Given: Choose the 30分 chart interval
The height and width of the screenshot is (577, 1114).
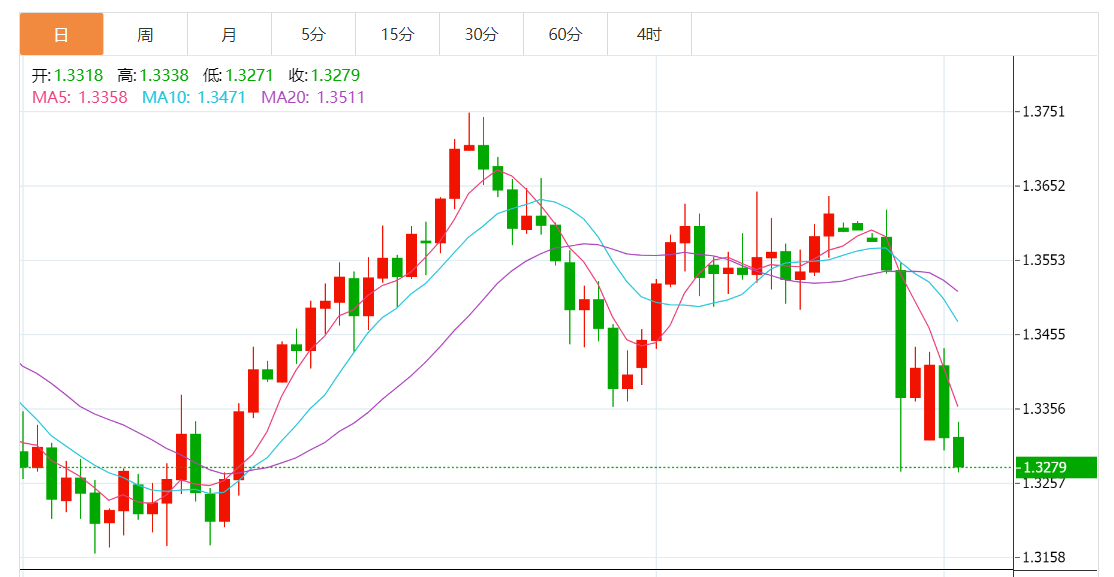Looking at the screenshot, I should (x=481, y=35).
